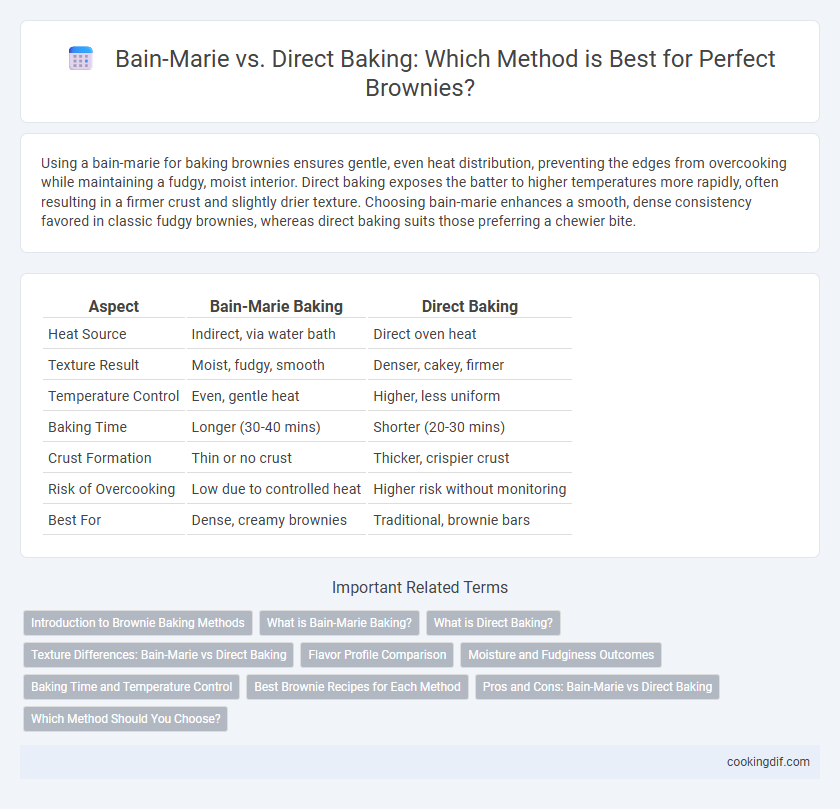Select Baking Time and Temperature Control tag
Viewport: 840px width, 809px height.
pyautogui.click(x=131, y=687)
